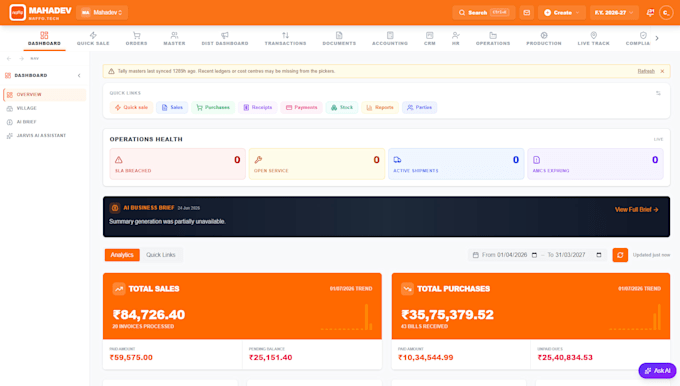Viewport: 680px width, 386px height.
Task: Open Jarvis AI Assistant in sidebar
Action: pyautogui.click(x=44, y=136)
